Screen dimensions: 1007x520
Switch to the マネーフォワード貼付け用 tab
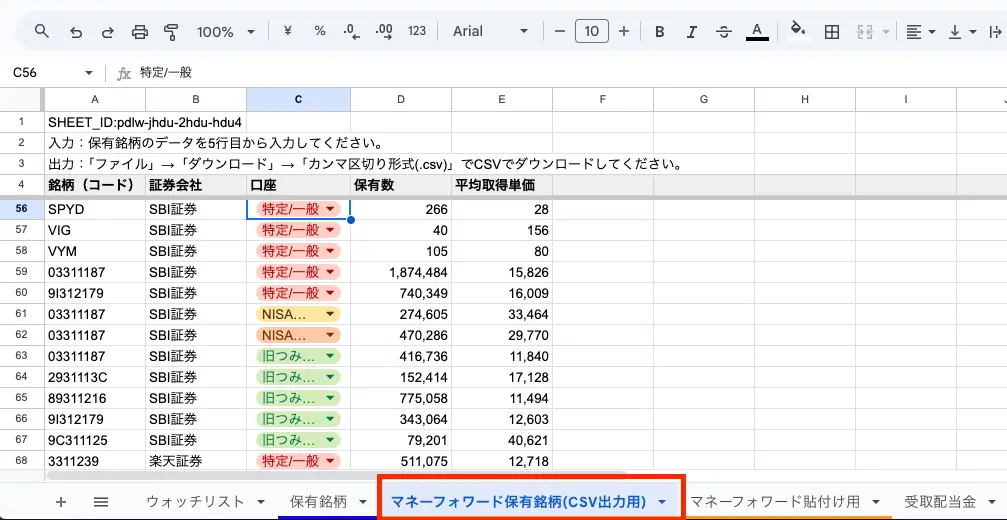tap(775, 501)
